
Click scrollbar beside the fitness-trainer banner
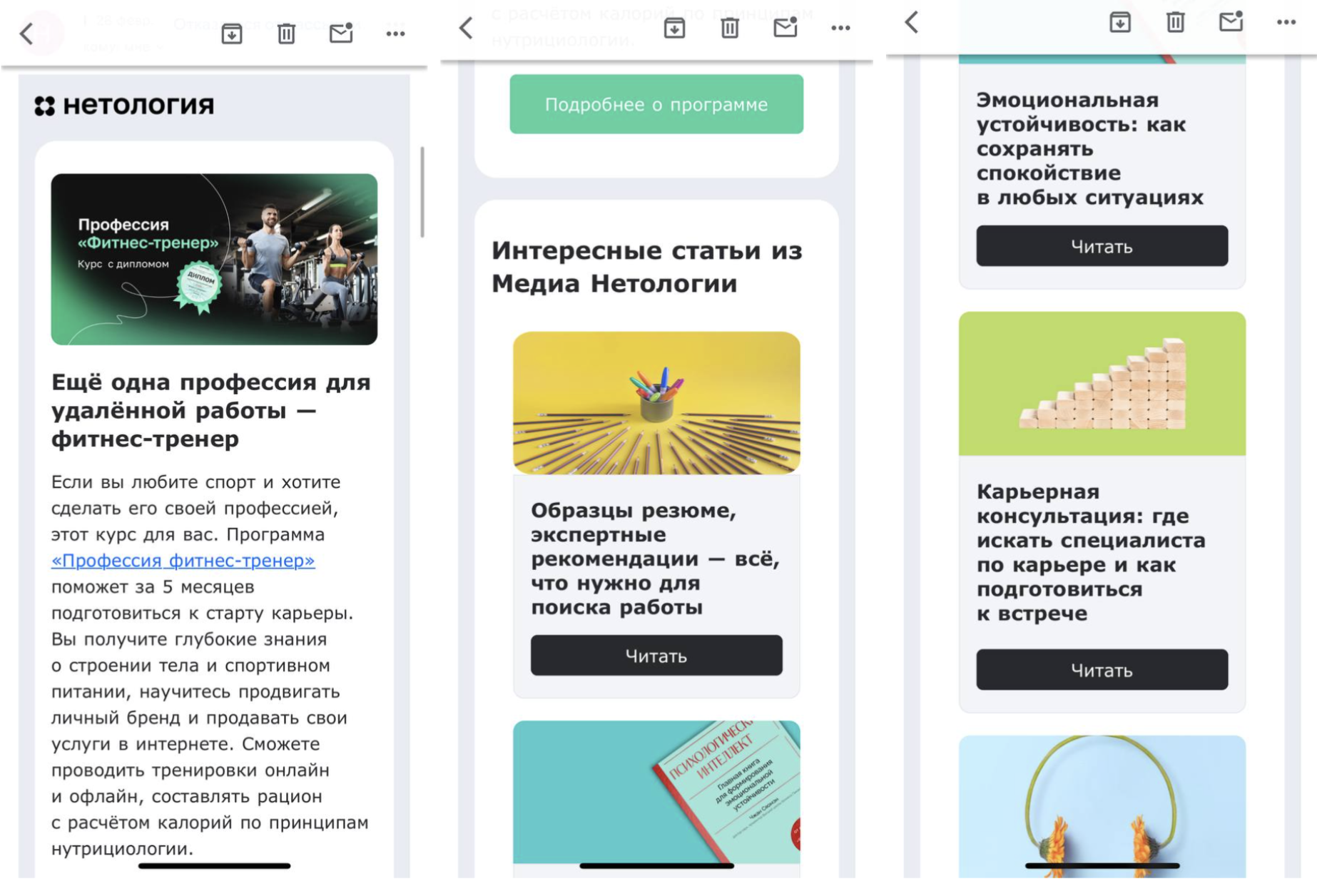pos(422,192)
